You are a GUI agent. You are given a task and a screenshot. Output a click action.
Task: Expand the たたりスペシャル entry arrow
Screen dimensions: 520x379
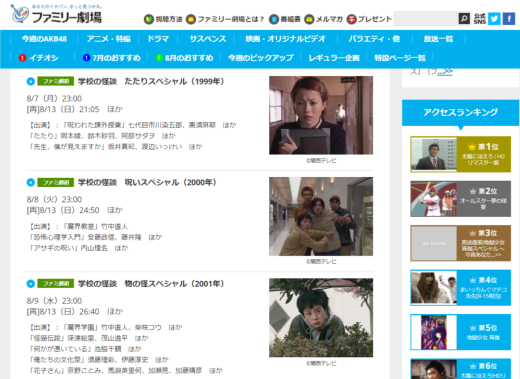(30, 81)
